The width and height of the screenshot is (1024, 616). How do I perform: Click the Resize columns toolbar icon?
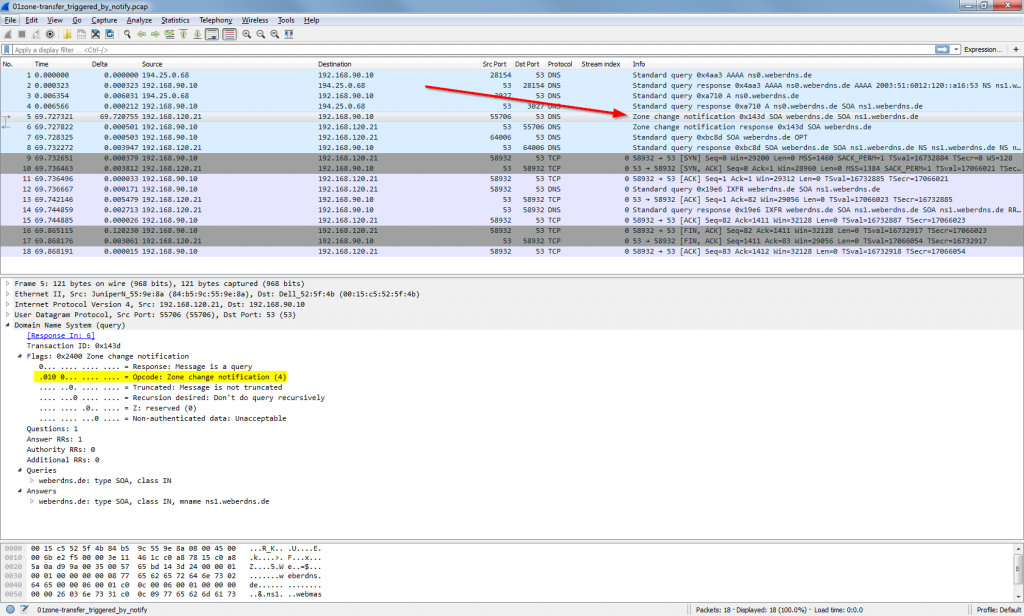tap(289, 34)
